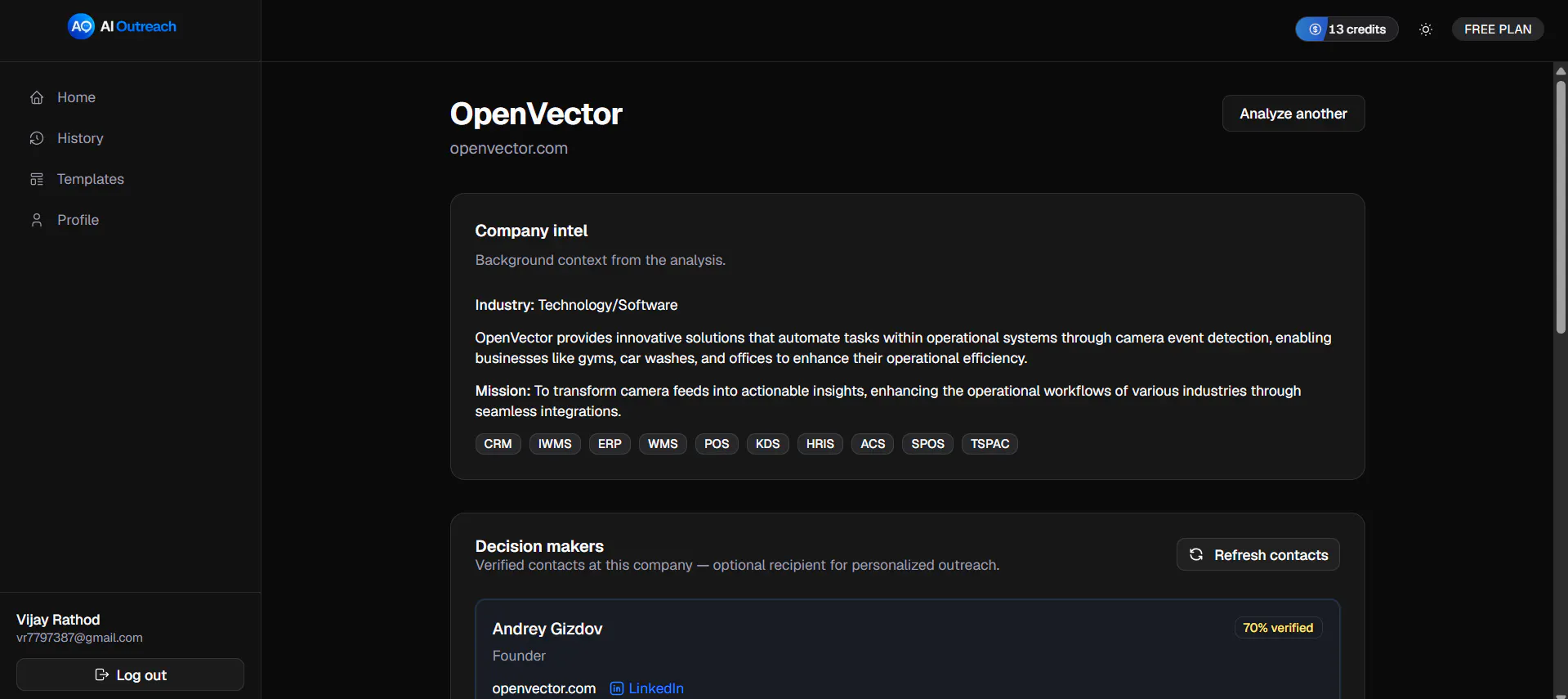Click the FREE PLAN badge
Viewport: 1568px width, 699px height.
pyautogui.click(x=1498, y=29)
